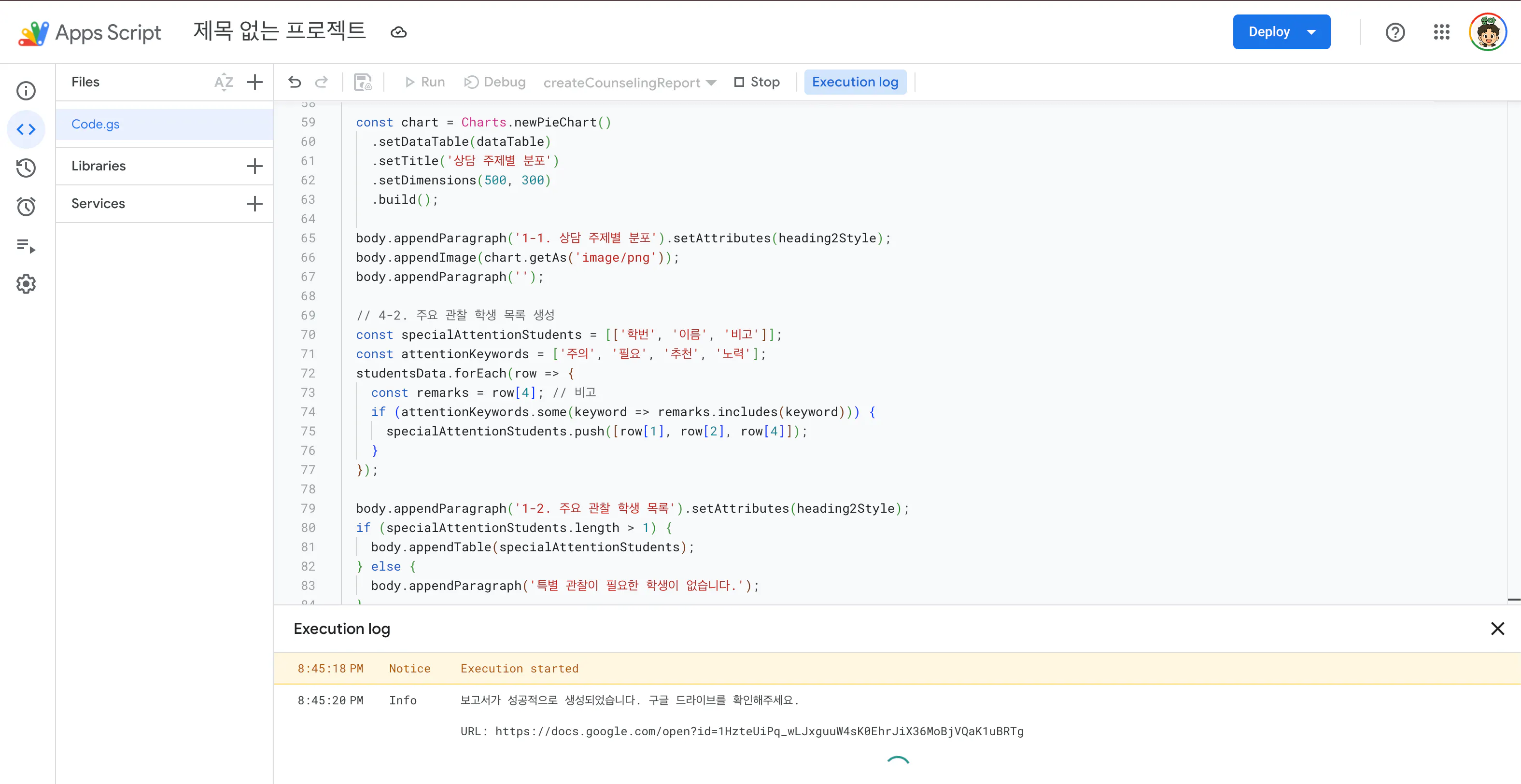
Task: Open the Overview info icon in sidebar
Action: click(26, 90)
